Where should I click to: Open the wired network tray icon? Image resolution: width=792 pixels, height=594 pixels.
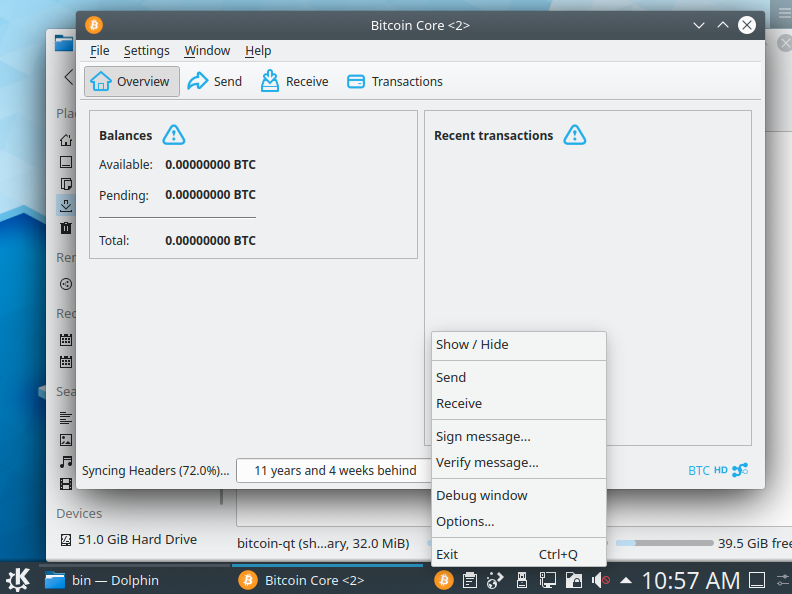pos(548,580)
